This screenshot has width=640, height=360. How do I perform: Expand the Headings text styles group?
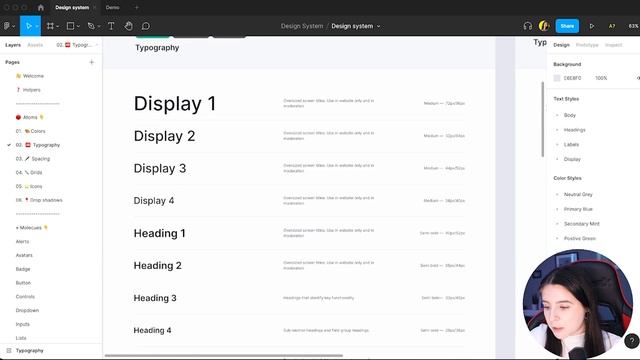(557, 130)
